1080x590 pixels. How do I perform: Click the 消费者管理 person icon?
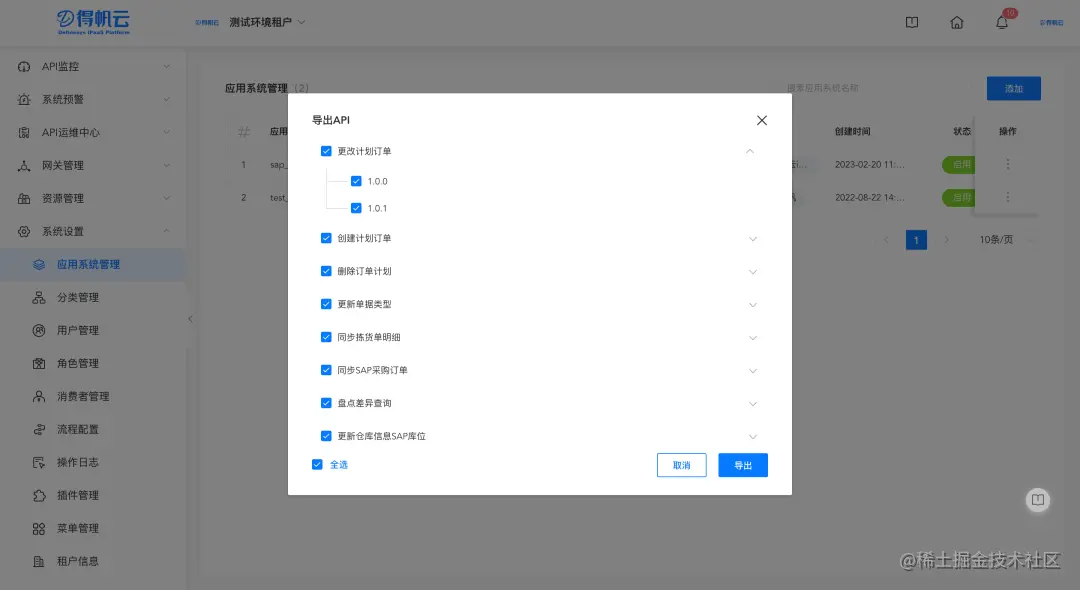click(x=39, y=397)
